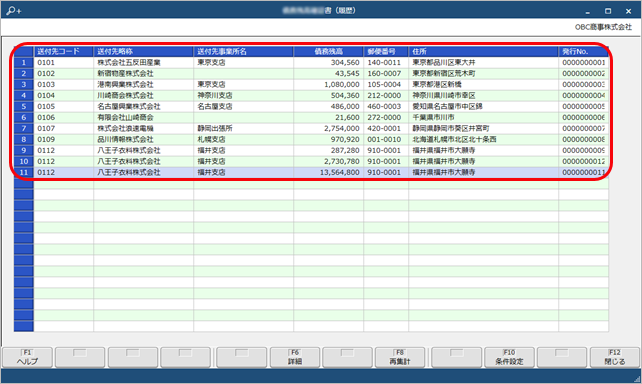The height and width of the screenshot is (384, 642).
Task: Select row header number 11
Action: coord(24,172)
